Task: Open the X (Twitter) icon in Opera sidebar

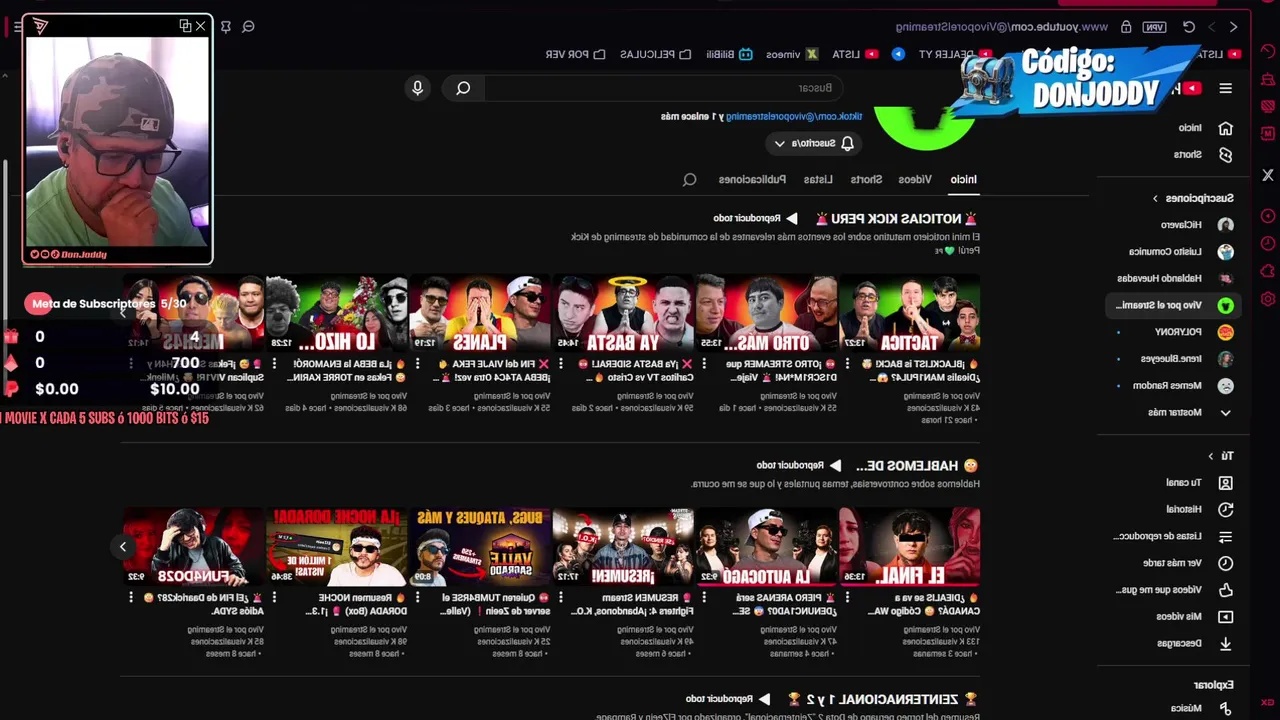Action: (1268, 175)
